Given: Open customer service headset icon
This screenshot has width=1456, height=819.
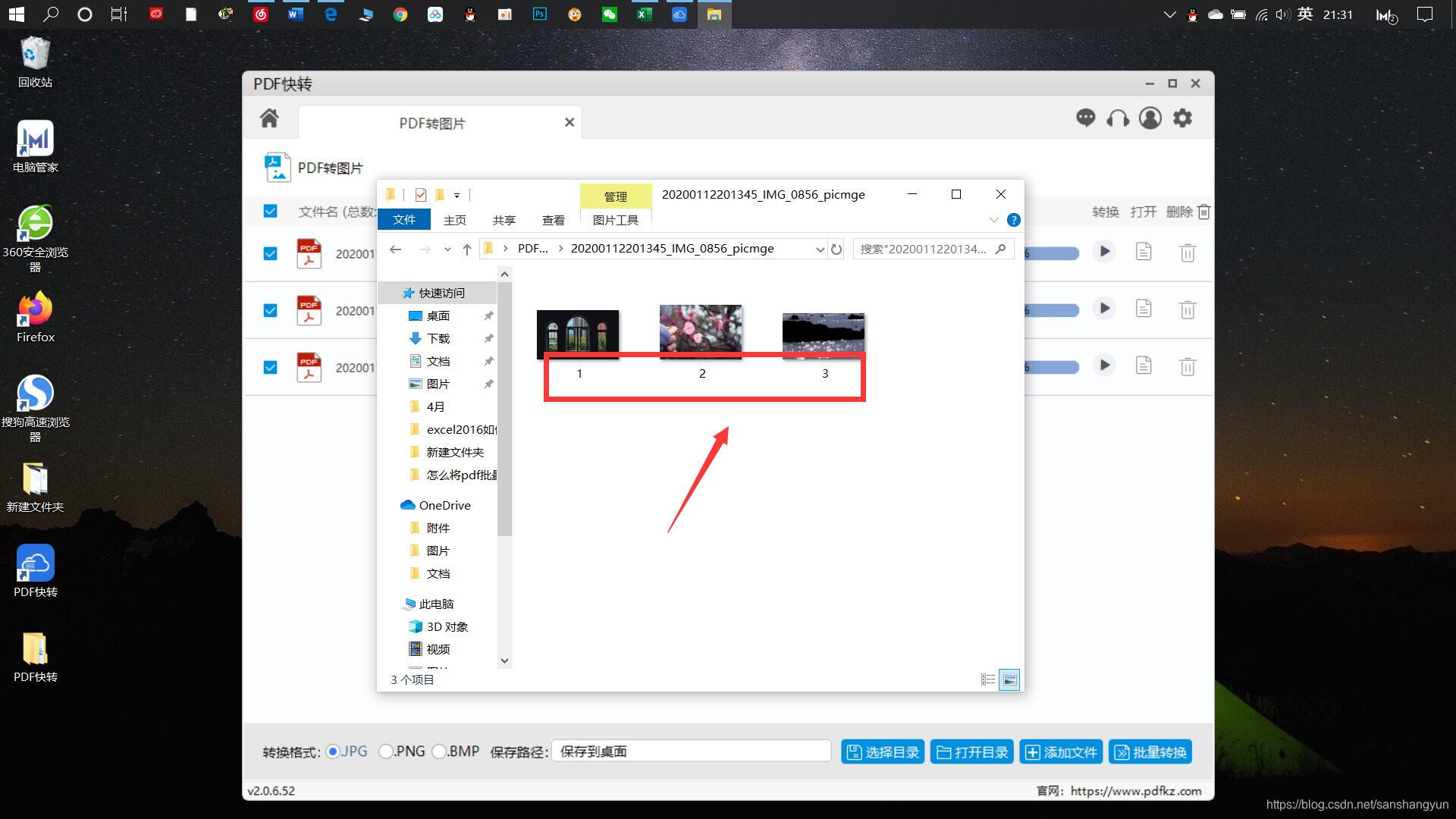Looking at the screenshot, I should pyautogui.click(x=1118, y=118).
